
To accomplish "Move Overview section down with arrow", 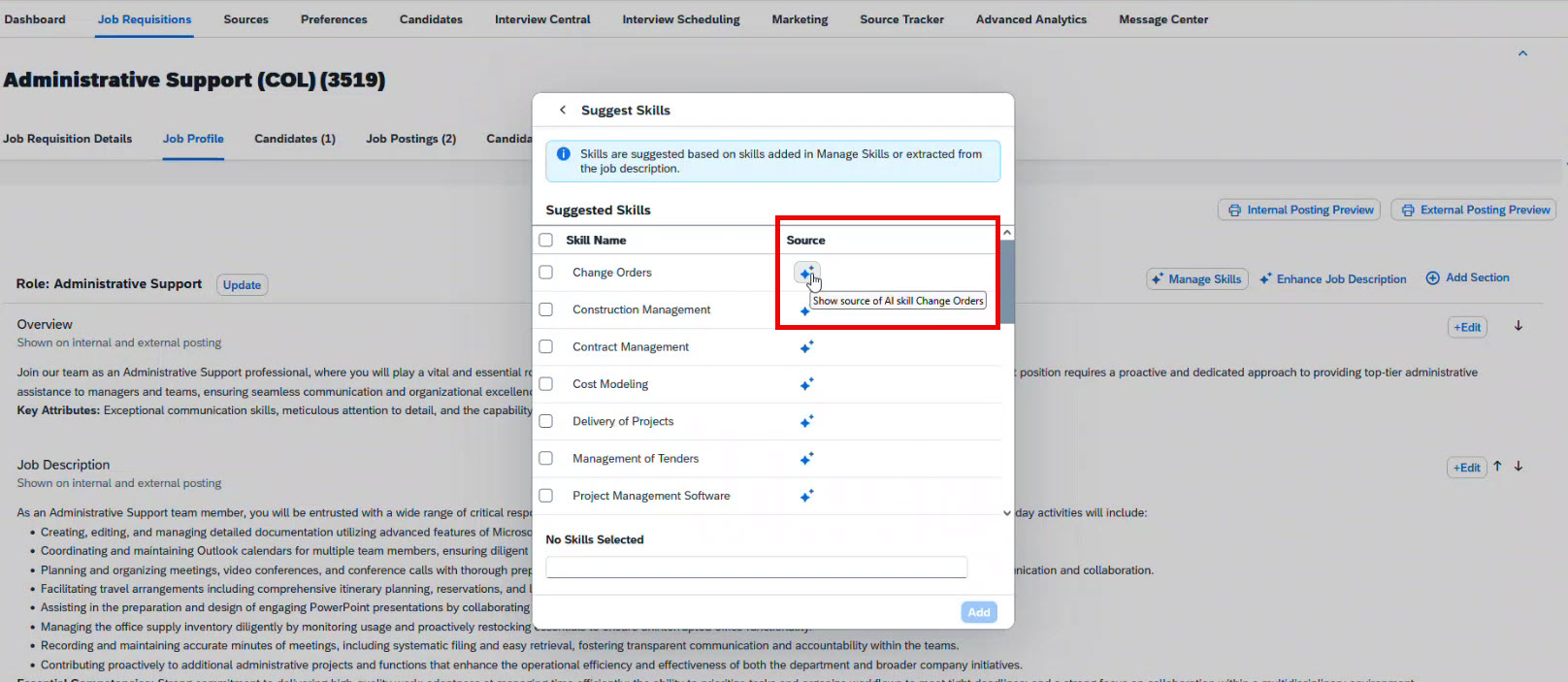I will (1519, 326).
